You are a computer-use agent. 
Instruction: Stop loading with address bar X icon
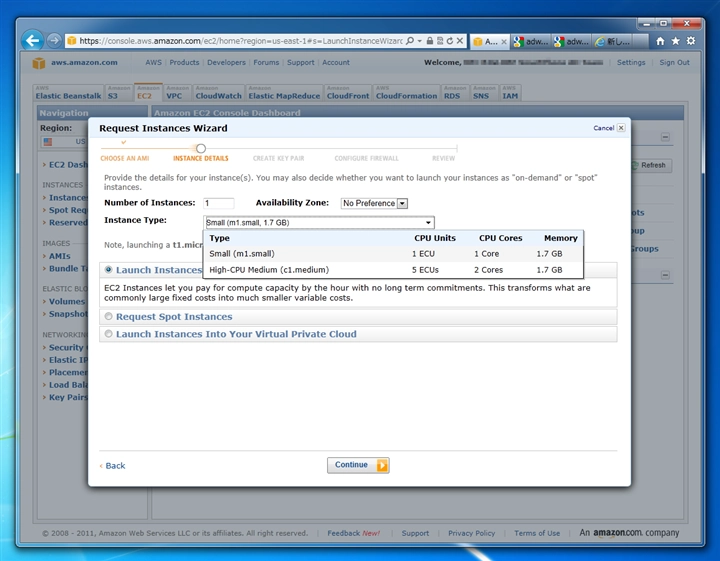pyautogui.click(x=460, y=41)
